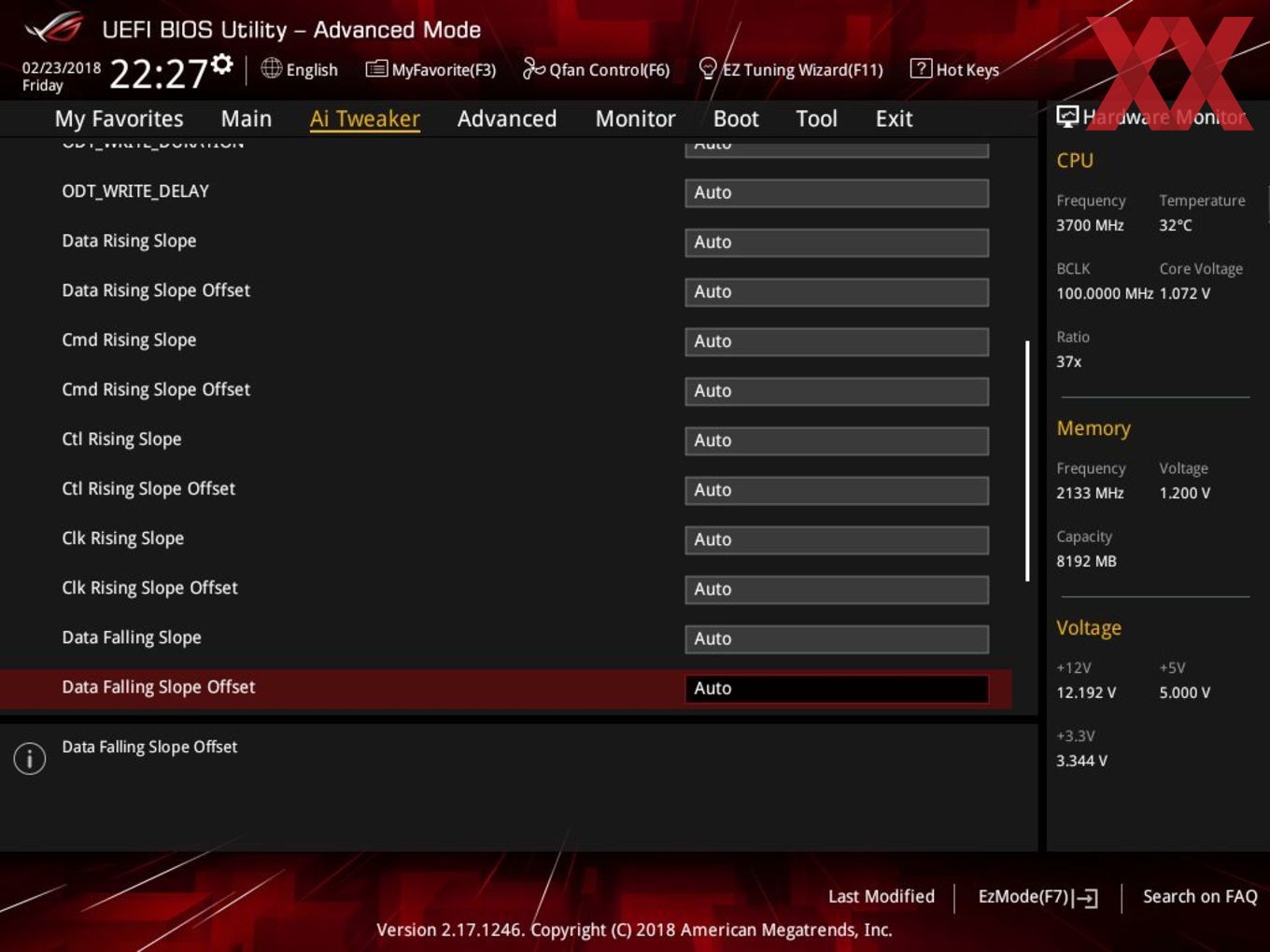Viewport: 1270px width, 952px height.
Task: Click the CPU temperature 32°C value
Action: click(1176, 225)
